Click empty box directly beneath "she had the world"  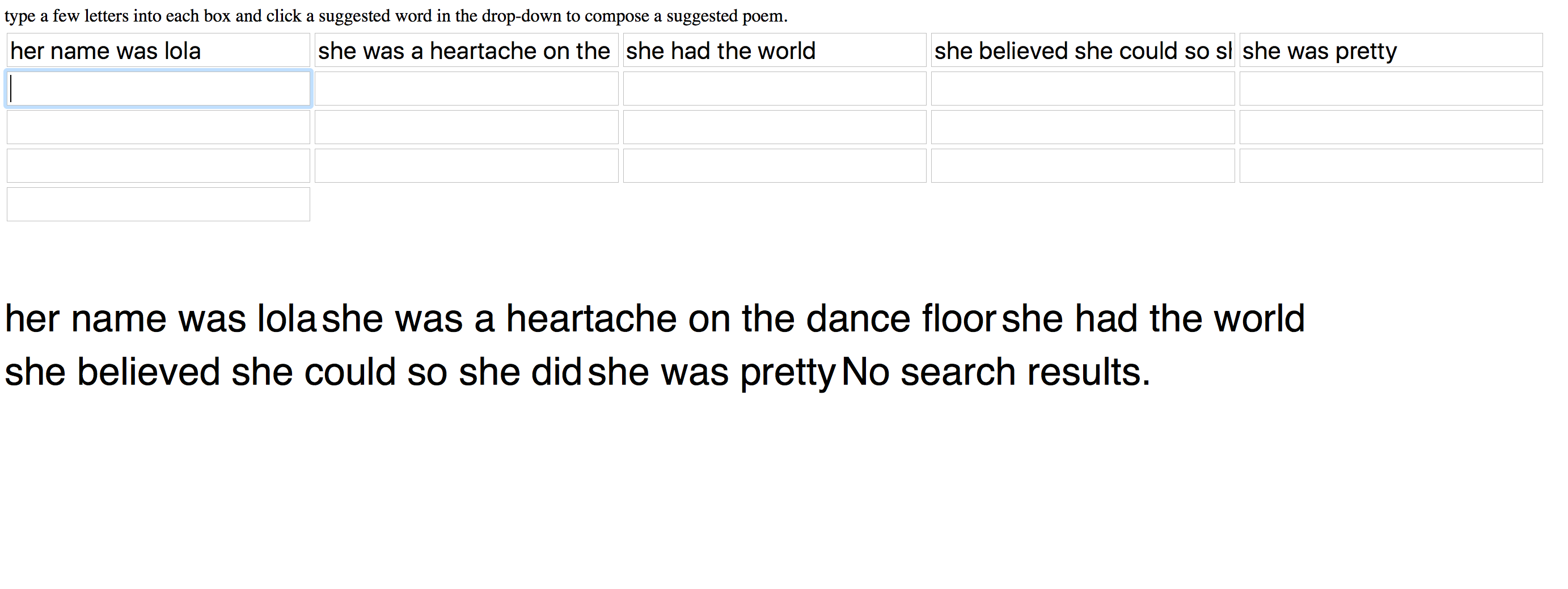click(x=774, y=89)
